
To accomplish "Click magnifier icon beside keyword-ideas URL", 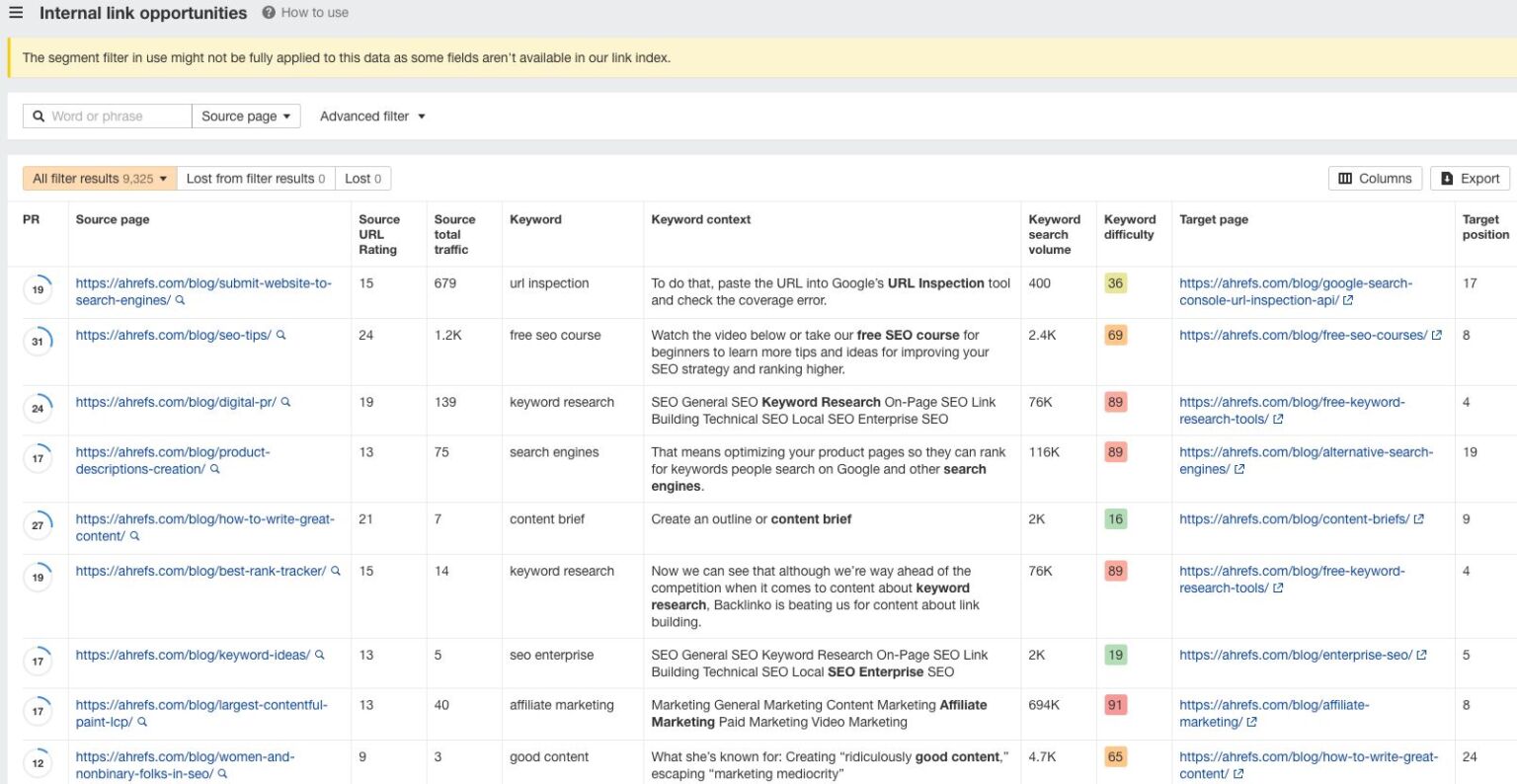I will (320, 656).
